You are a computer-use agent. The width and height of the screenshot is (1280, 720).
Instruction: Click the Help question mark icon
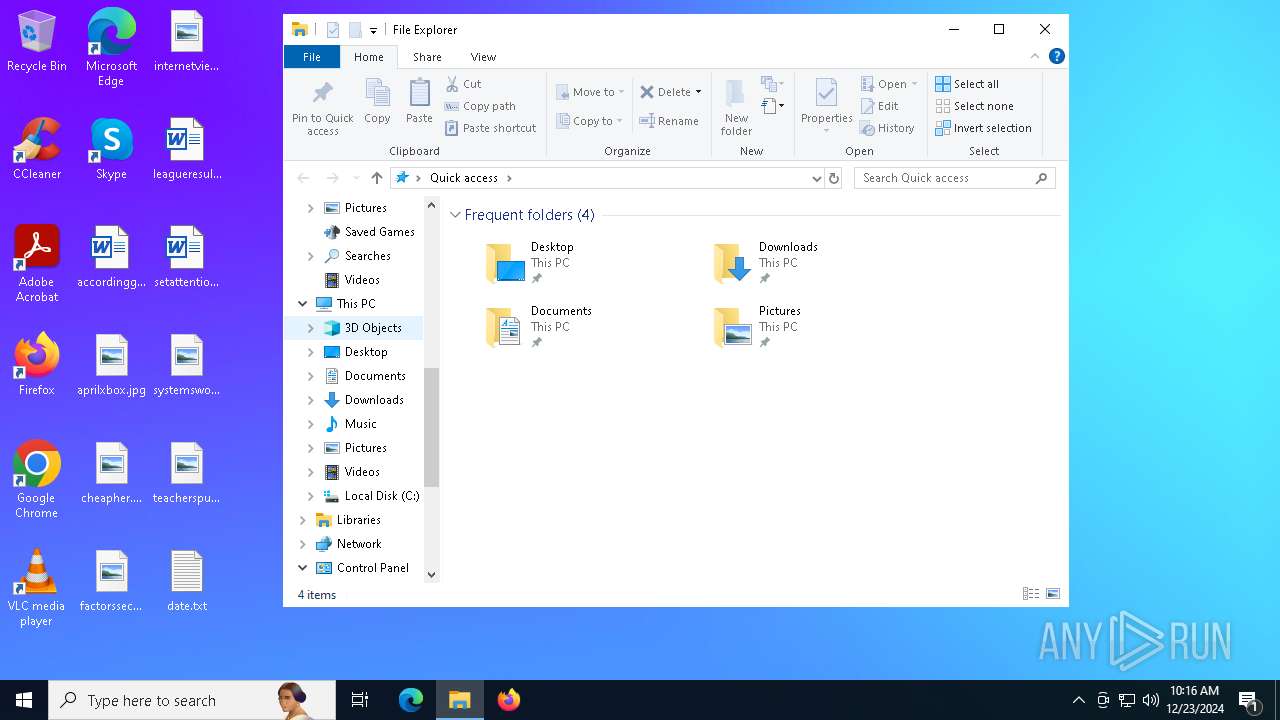click(x=1057, y=56)
